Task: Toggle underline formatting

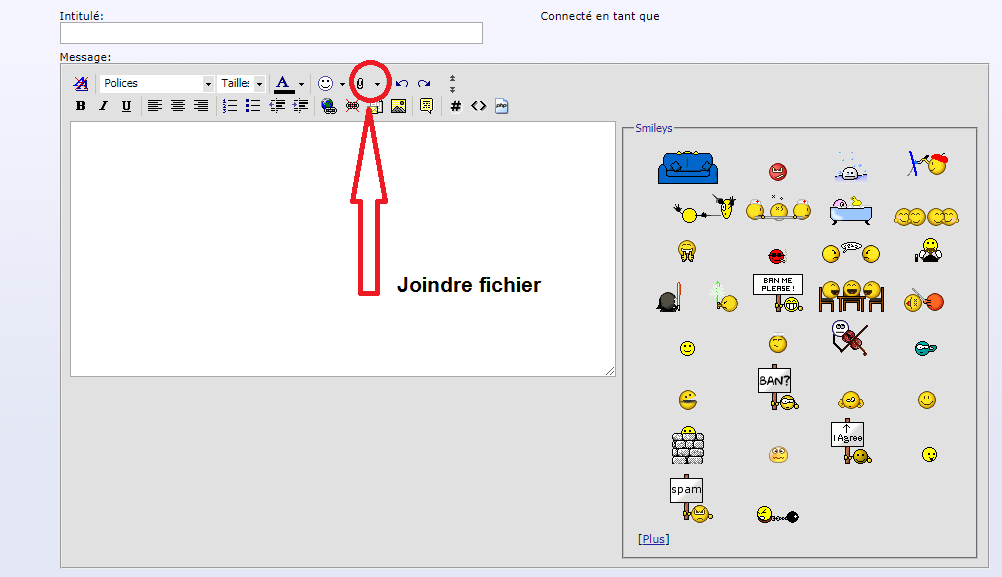Action: coord(126,106)
